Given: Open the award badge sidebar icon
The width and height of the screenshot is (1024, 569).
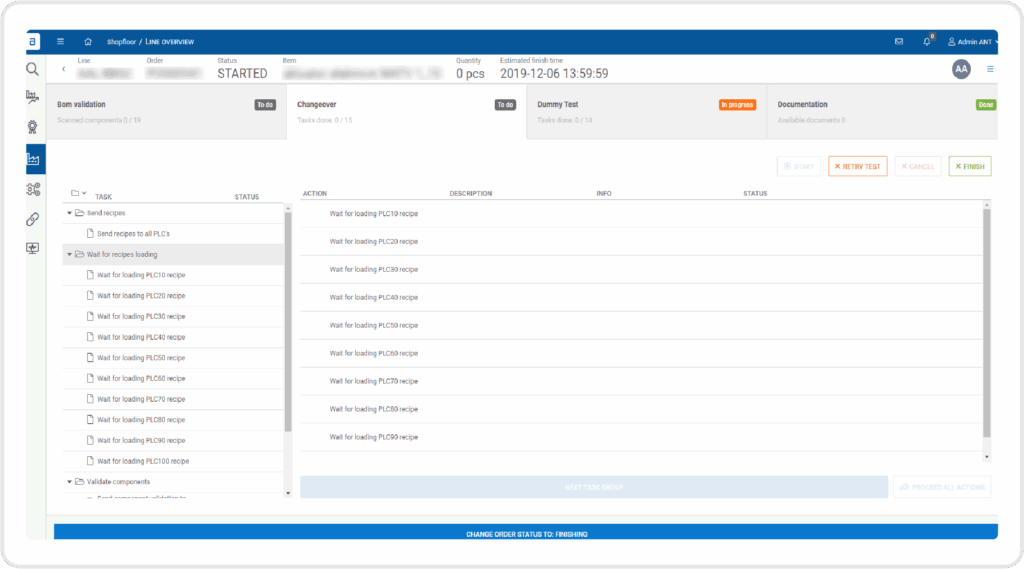Looking at the screenshot, I should click(x=33, y=127).
